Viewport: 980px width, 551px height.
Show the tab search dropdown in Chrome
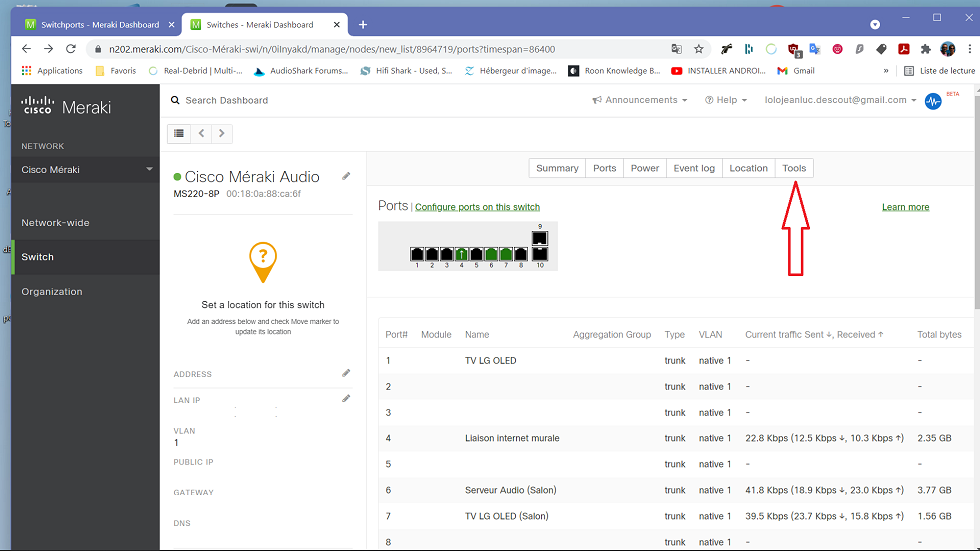coord(875,24)
